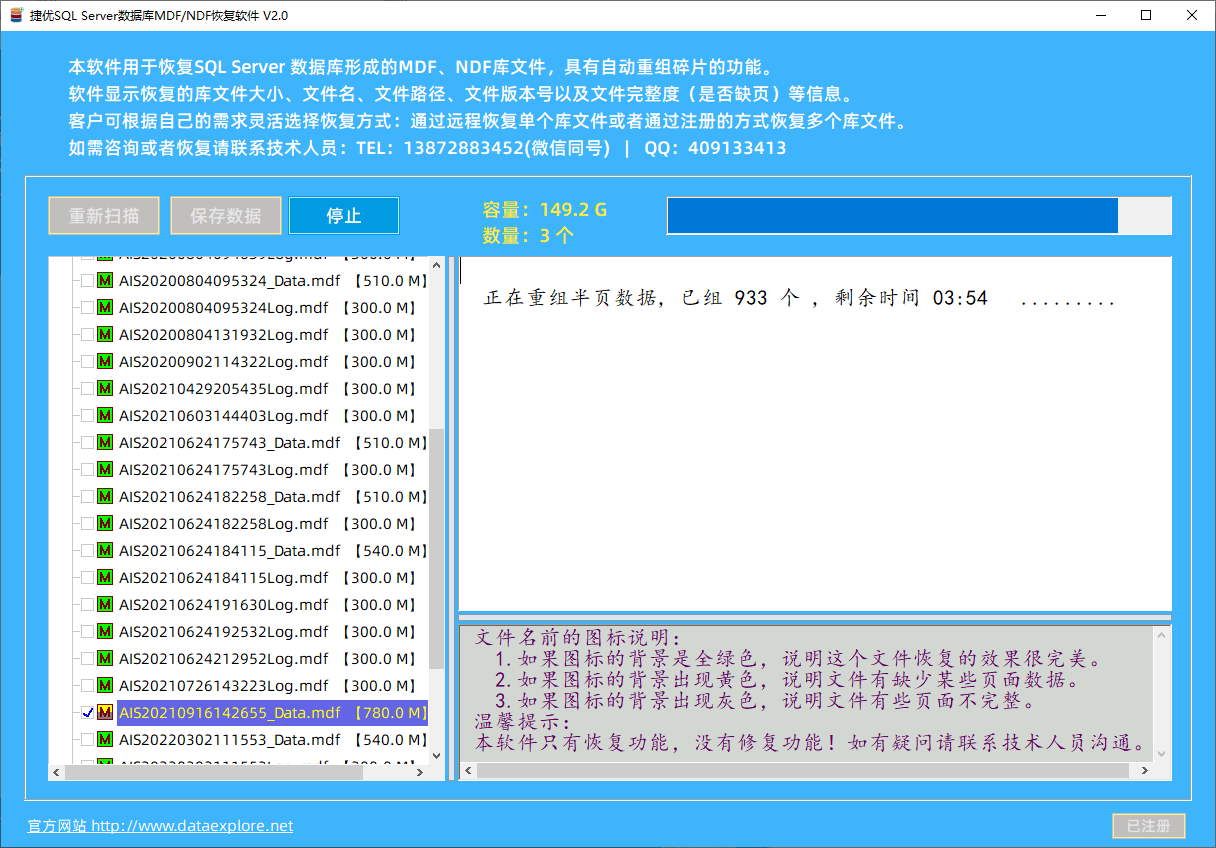This screenshot has width=1216, height=848.
Task: Check the box for AIS20200804095324_Data.mdf
Action: [x=87, y=281]
